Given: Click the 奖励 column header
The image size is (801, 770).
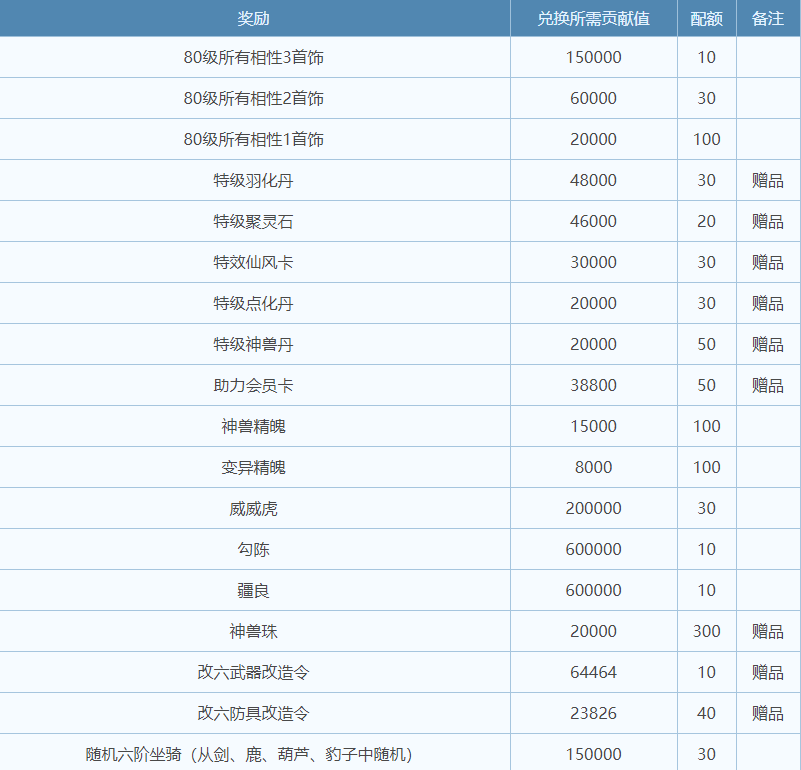Looking at the screenshot, I should pyautogui.click(x=253, y=18).
